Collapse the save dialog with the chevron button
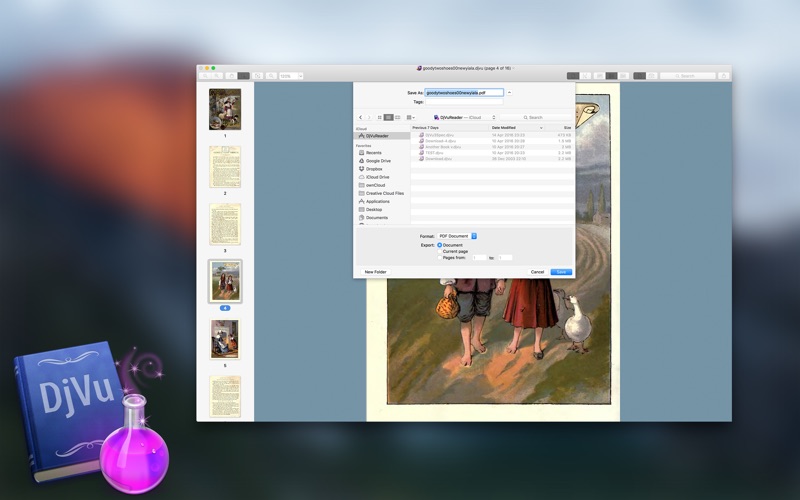Viewport: 800px width, 500px height. click(510, 93)
